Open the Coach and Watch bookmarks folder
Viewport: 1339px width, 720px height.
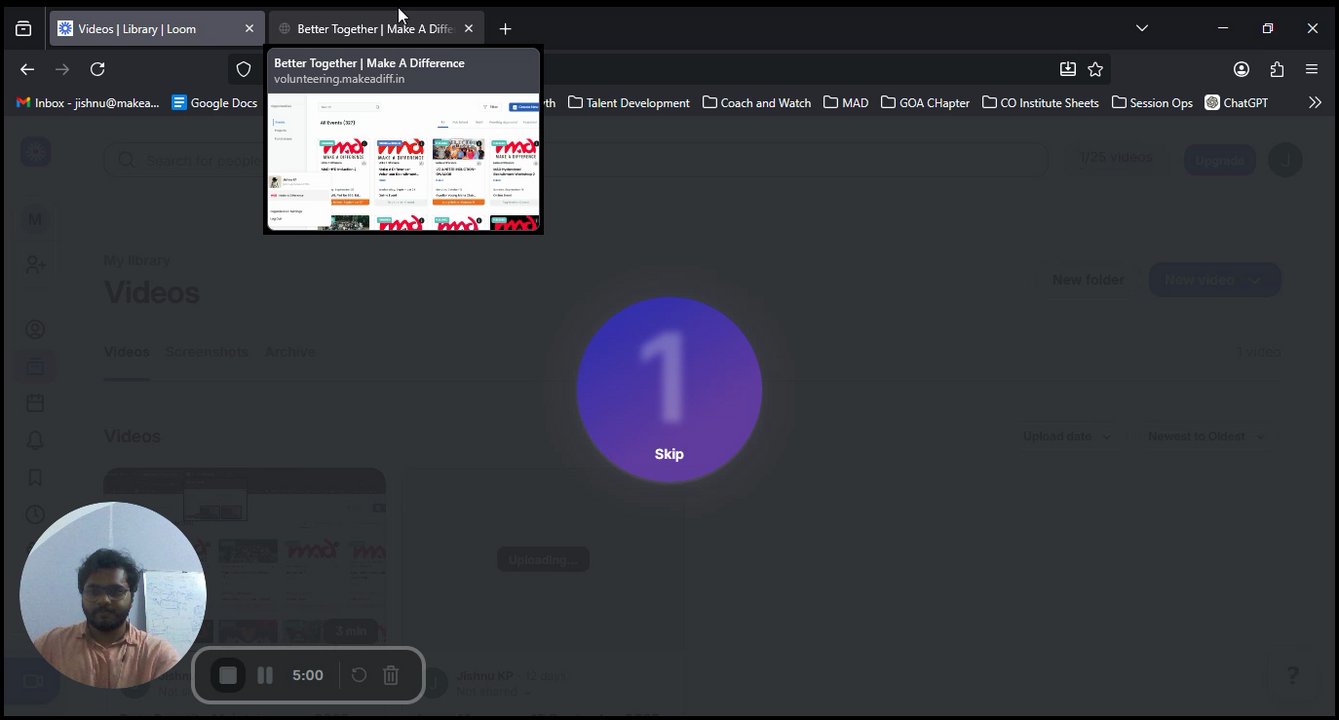(x=757, y=102)
